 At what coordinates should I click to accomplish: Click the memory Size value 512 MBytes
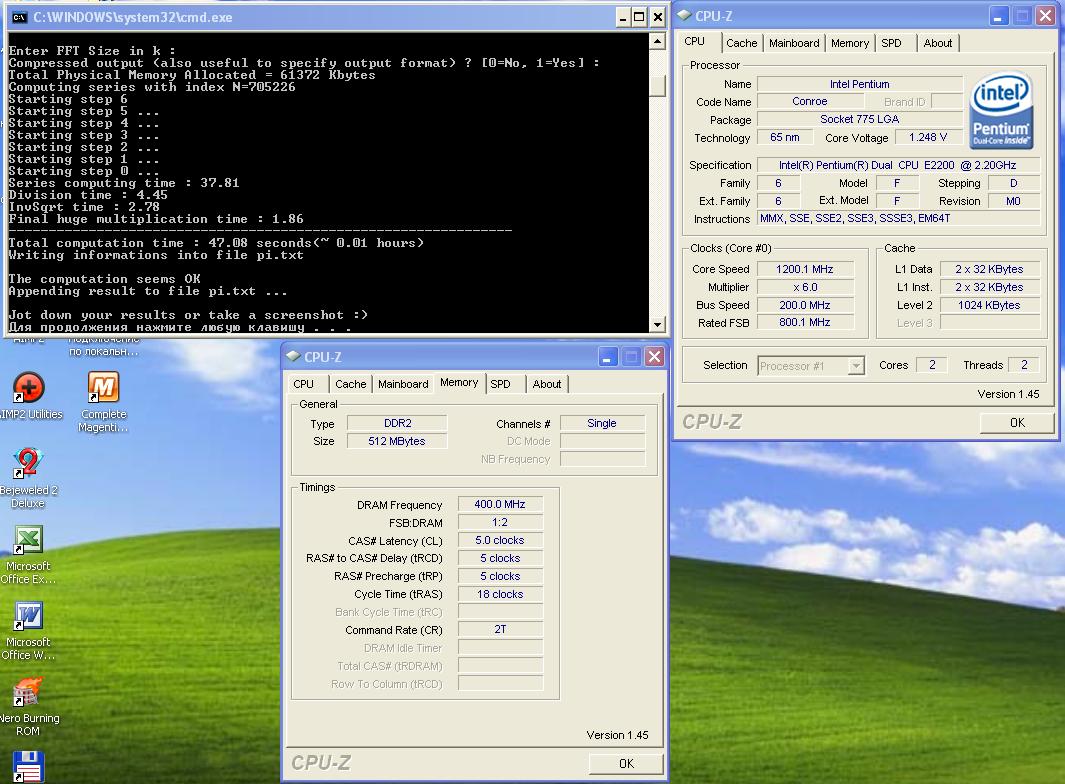(397, 441)
